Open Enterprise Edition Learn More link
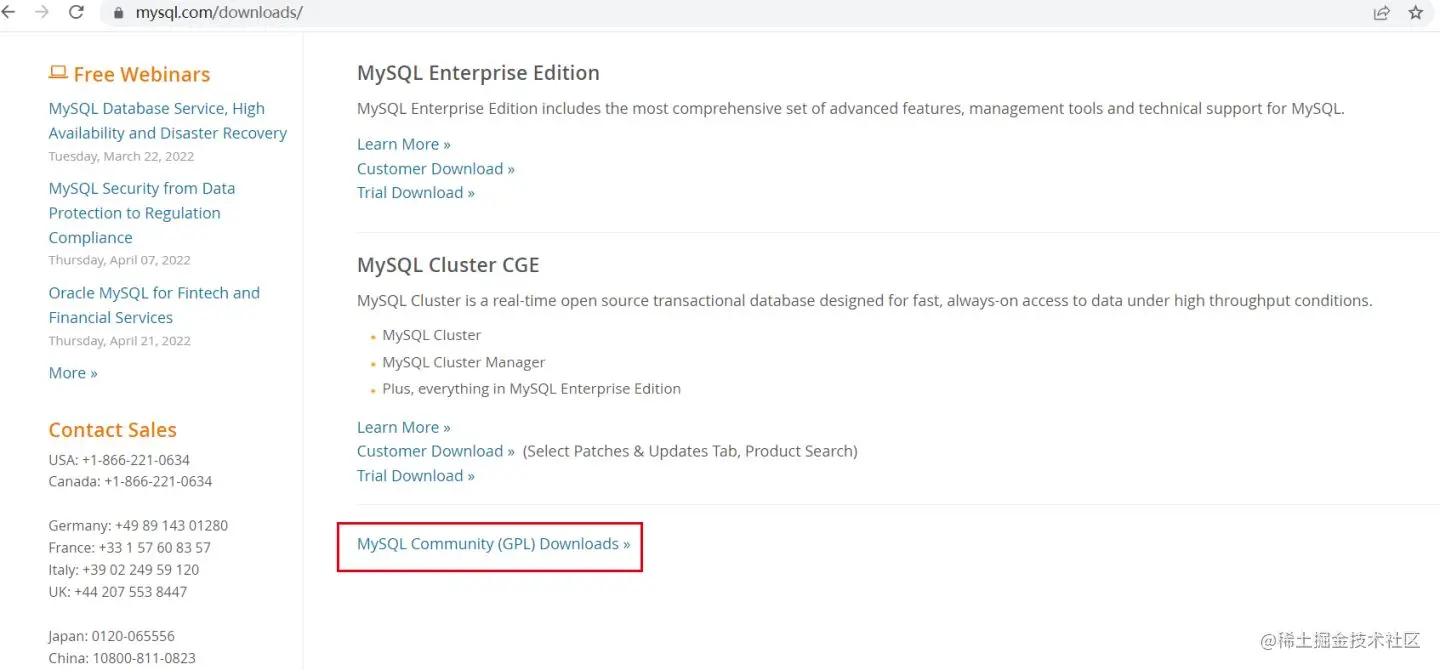 coord(403,144)
